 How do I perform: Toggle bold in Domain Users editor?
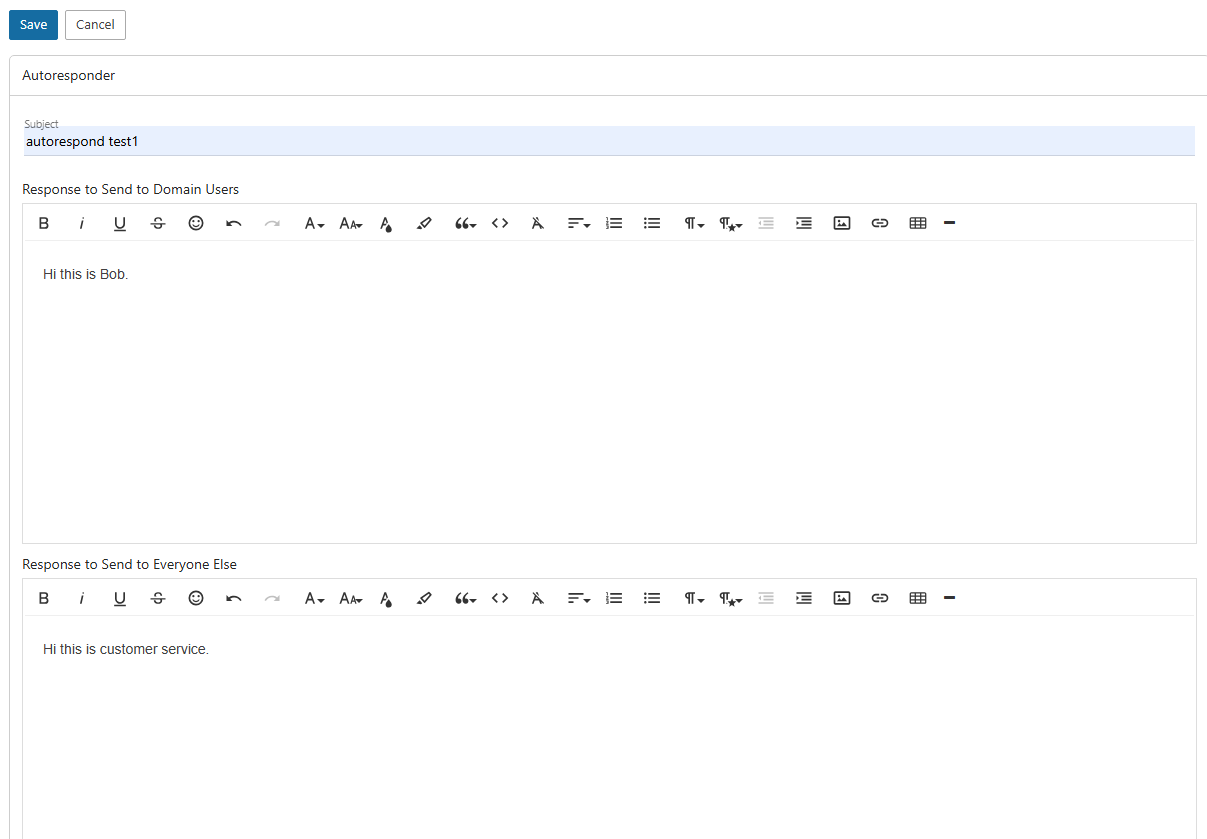click(x=44, y=223)
